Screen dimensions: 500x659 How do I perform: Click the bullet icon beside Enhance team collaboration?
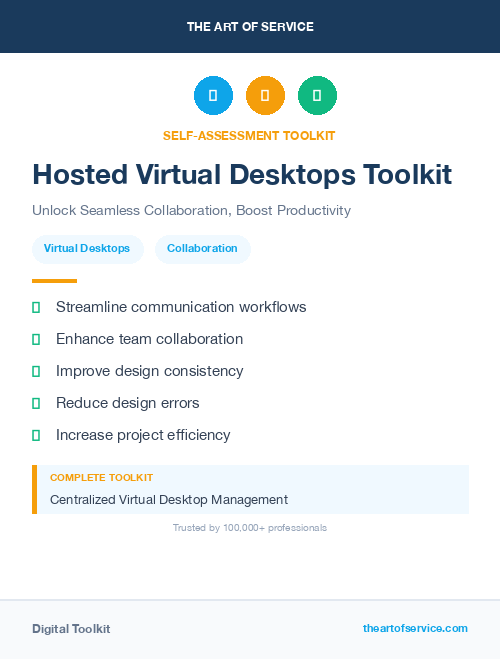click(36, 340)
